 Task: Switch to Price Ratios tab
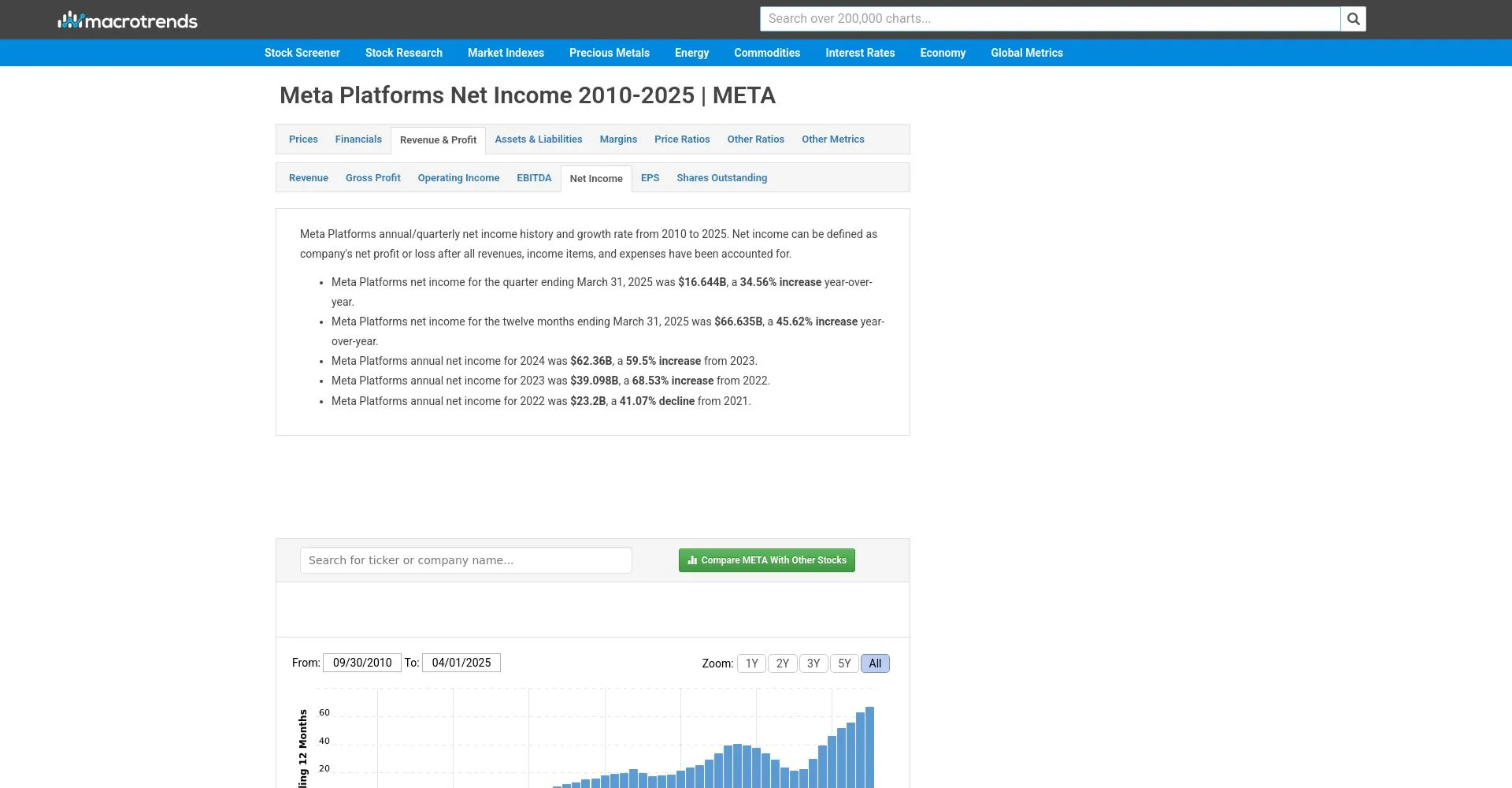coord(682,139)
